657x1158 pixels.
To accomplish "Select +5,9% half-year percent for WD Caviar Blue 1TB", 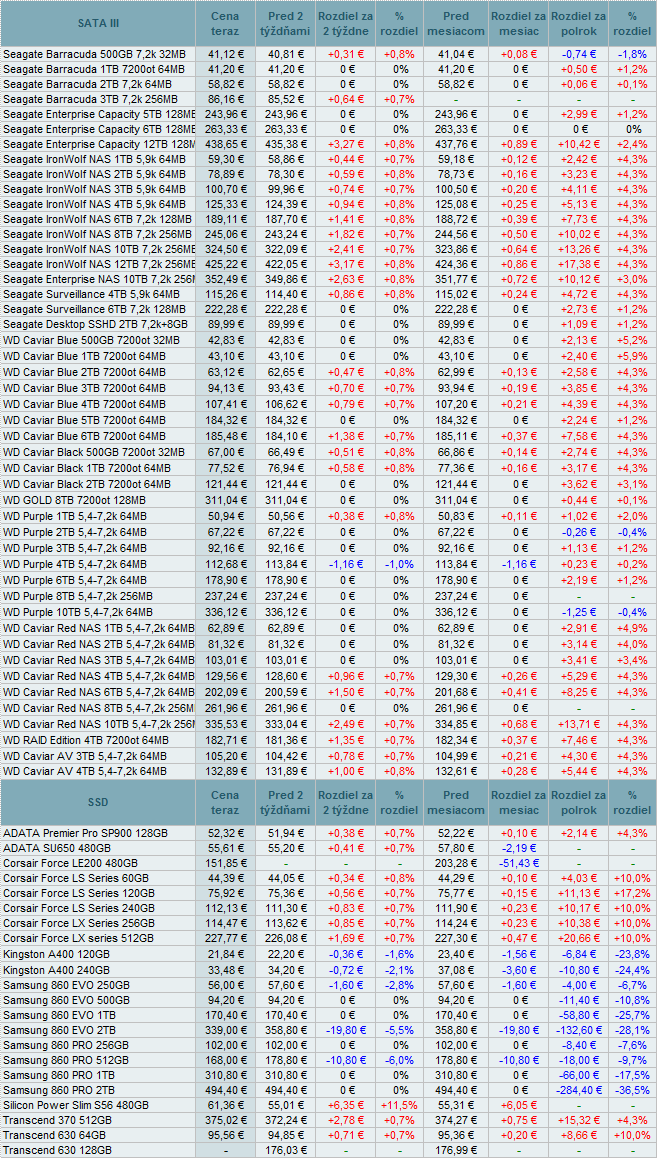I will tap(633, 354).
